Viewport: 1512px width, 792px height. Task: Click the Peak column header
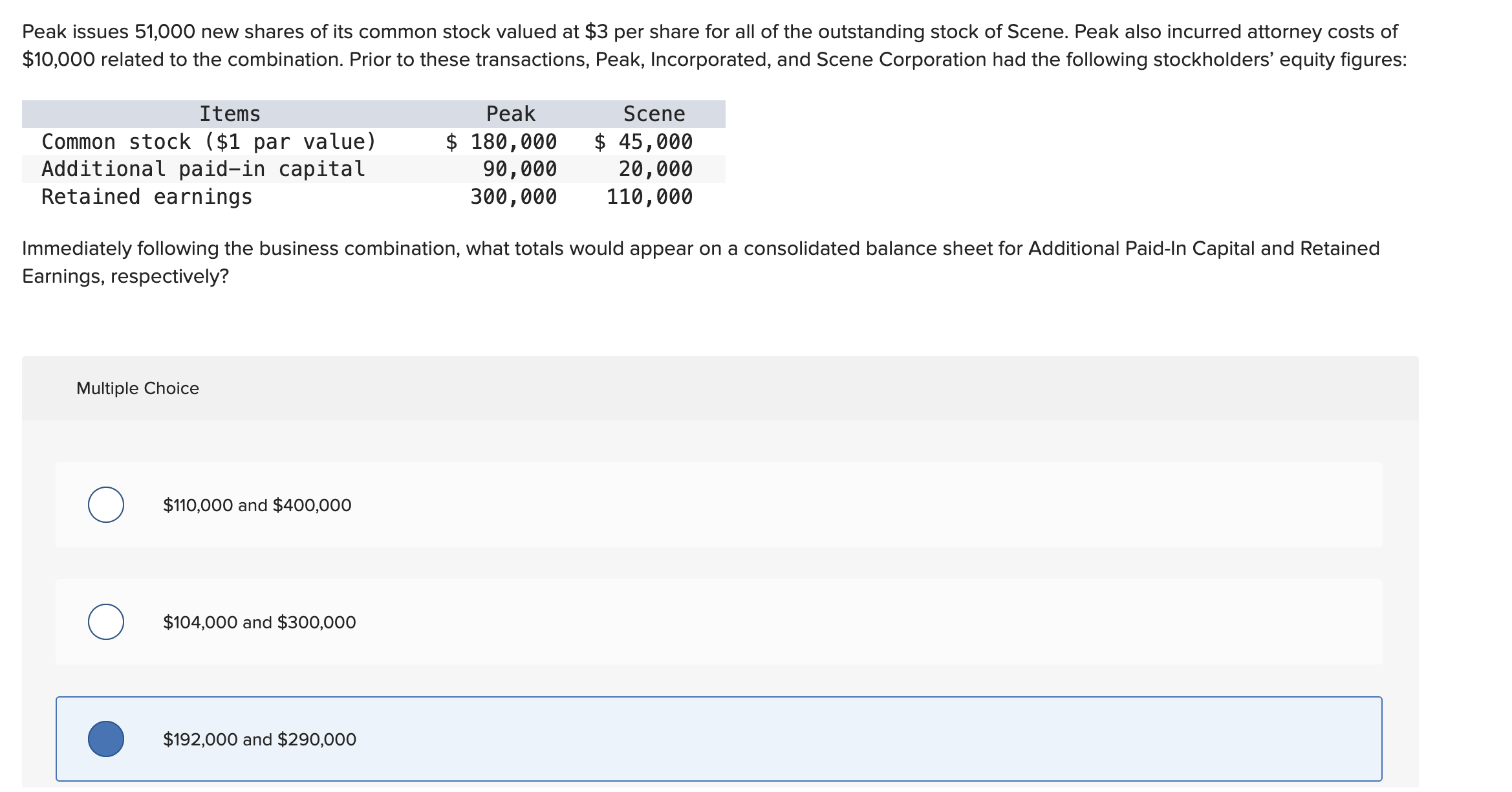click(511, 114)
